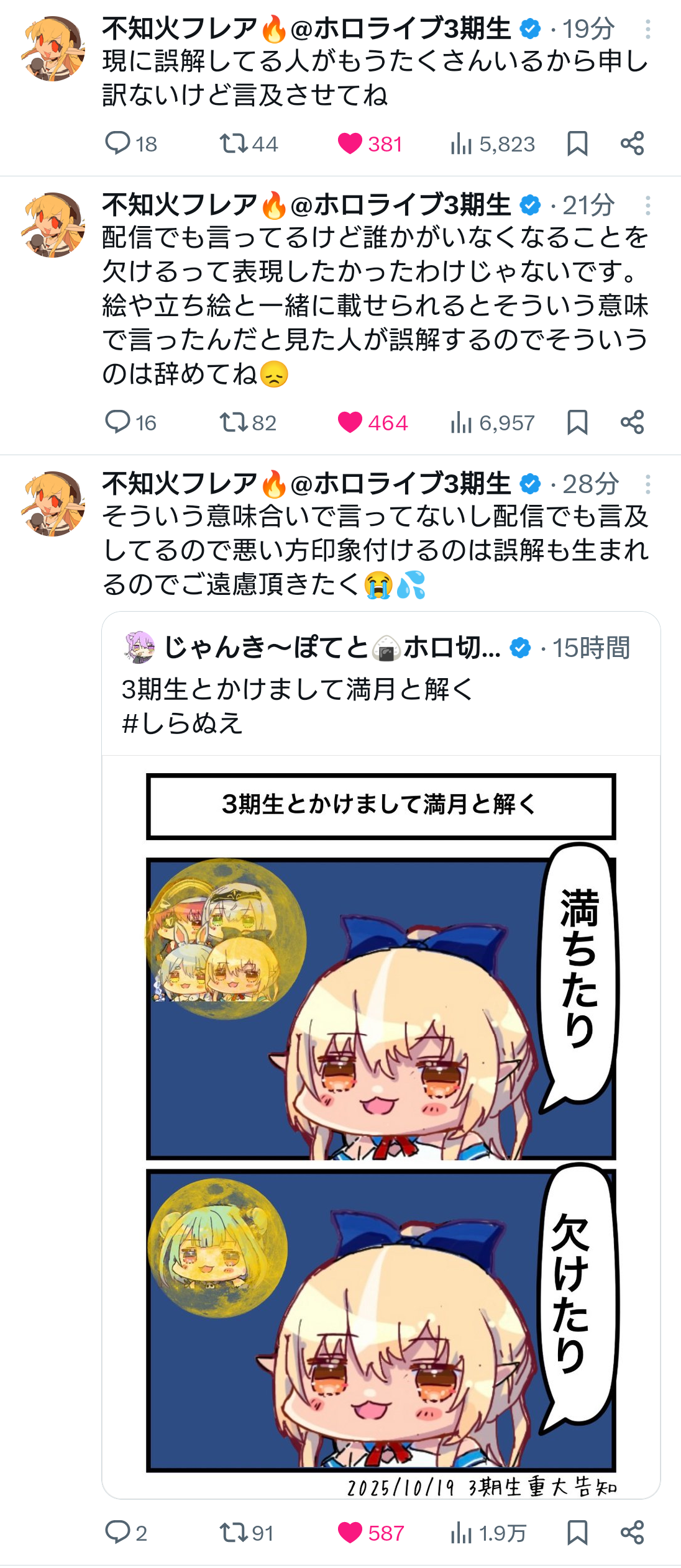View analytics showing 6,957 views
681x1568 pixels.
click(491, 423)
